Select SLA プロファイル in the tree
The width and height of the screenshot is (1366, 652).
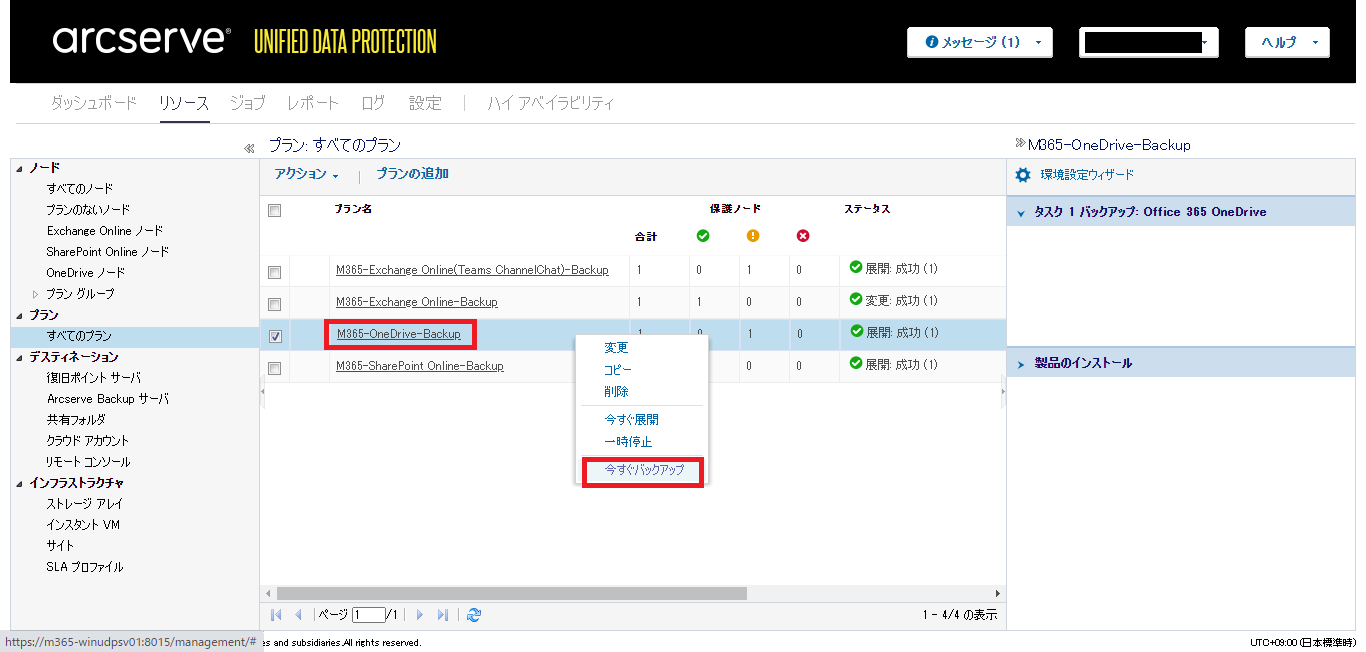click(85, 567)
